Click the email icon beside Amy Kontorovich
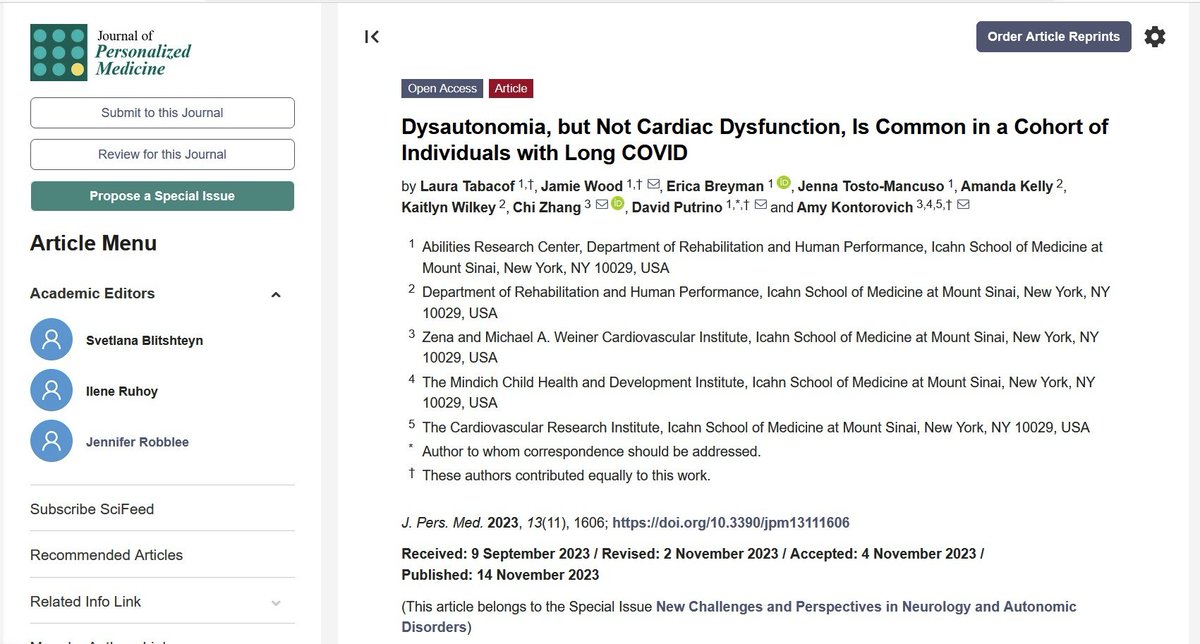1200x644 pixels. pyautogui.click(x=961, y=205)
